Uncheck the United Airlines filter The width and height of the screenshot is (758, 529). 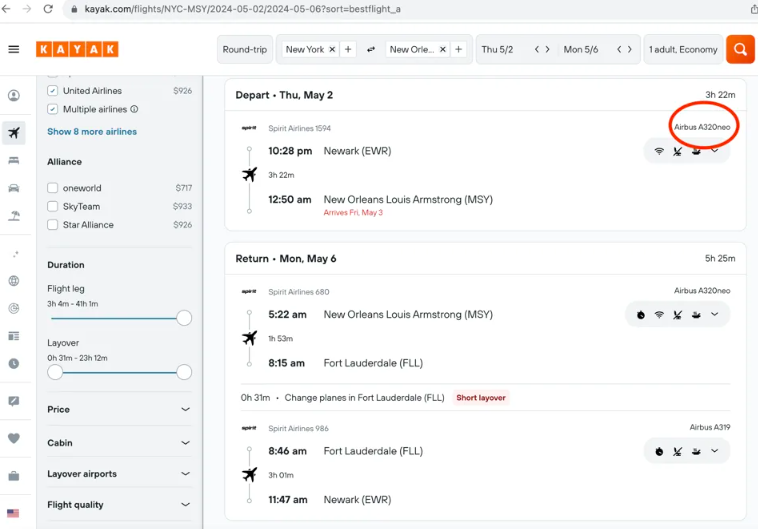coord(53,91)
